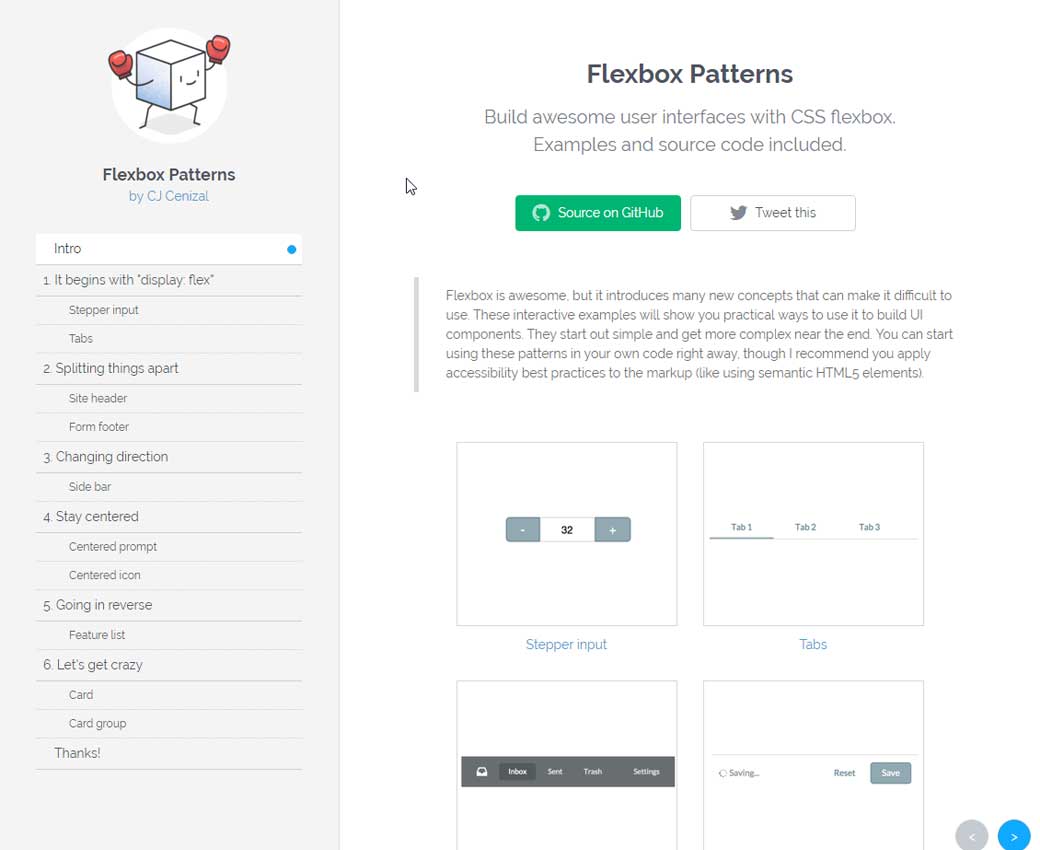This screenshot has width=1040, height=850.
Task: Select Intro in the sidebar navigation
Action: point(168,249)
